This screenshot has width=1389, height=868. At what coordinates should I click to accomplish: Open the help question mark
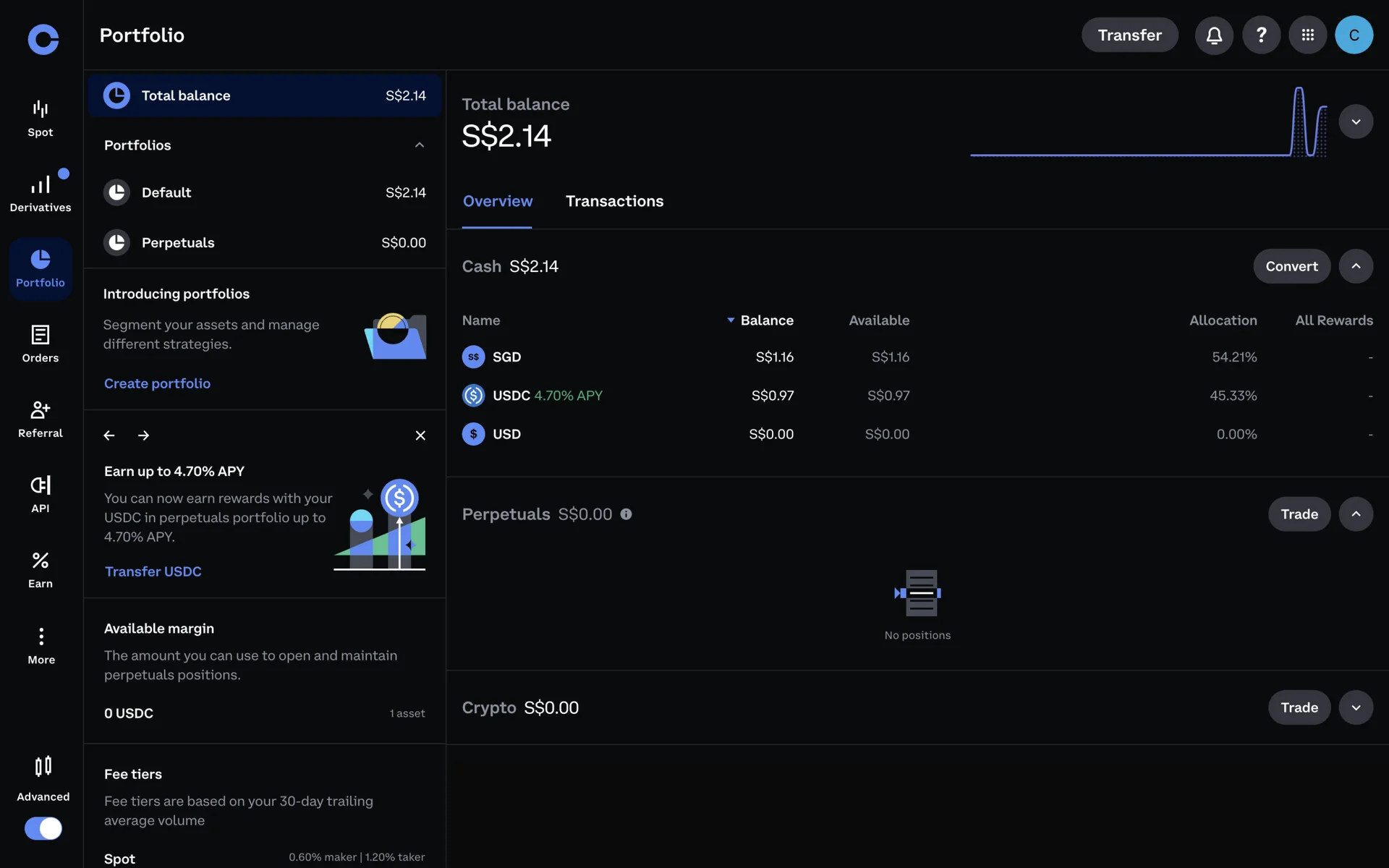pyautogui.click(x=1261, y=35)
